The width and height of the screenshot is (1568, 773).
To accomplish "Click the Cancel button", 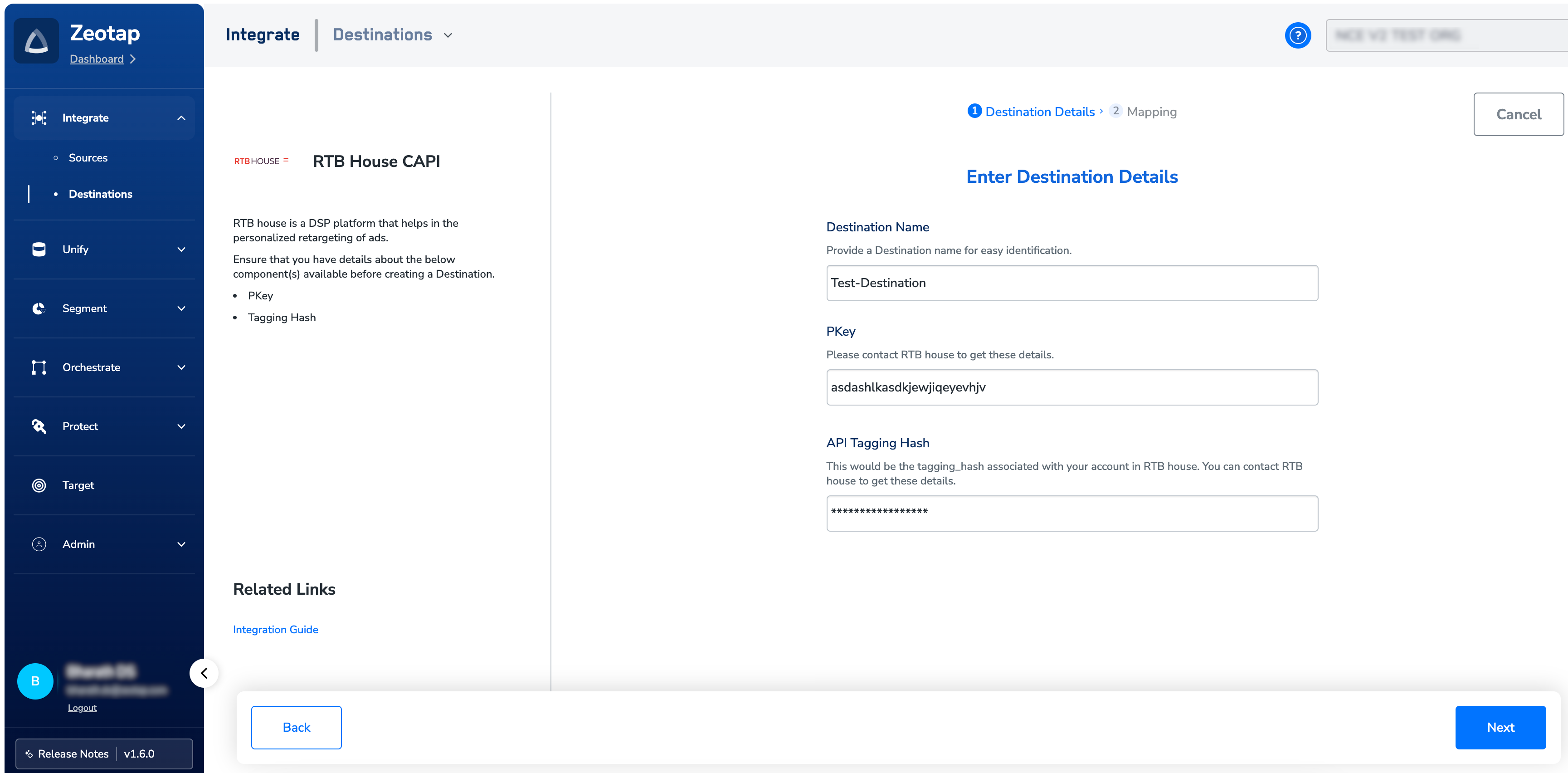I will click(1518, 114).
